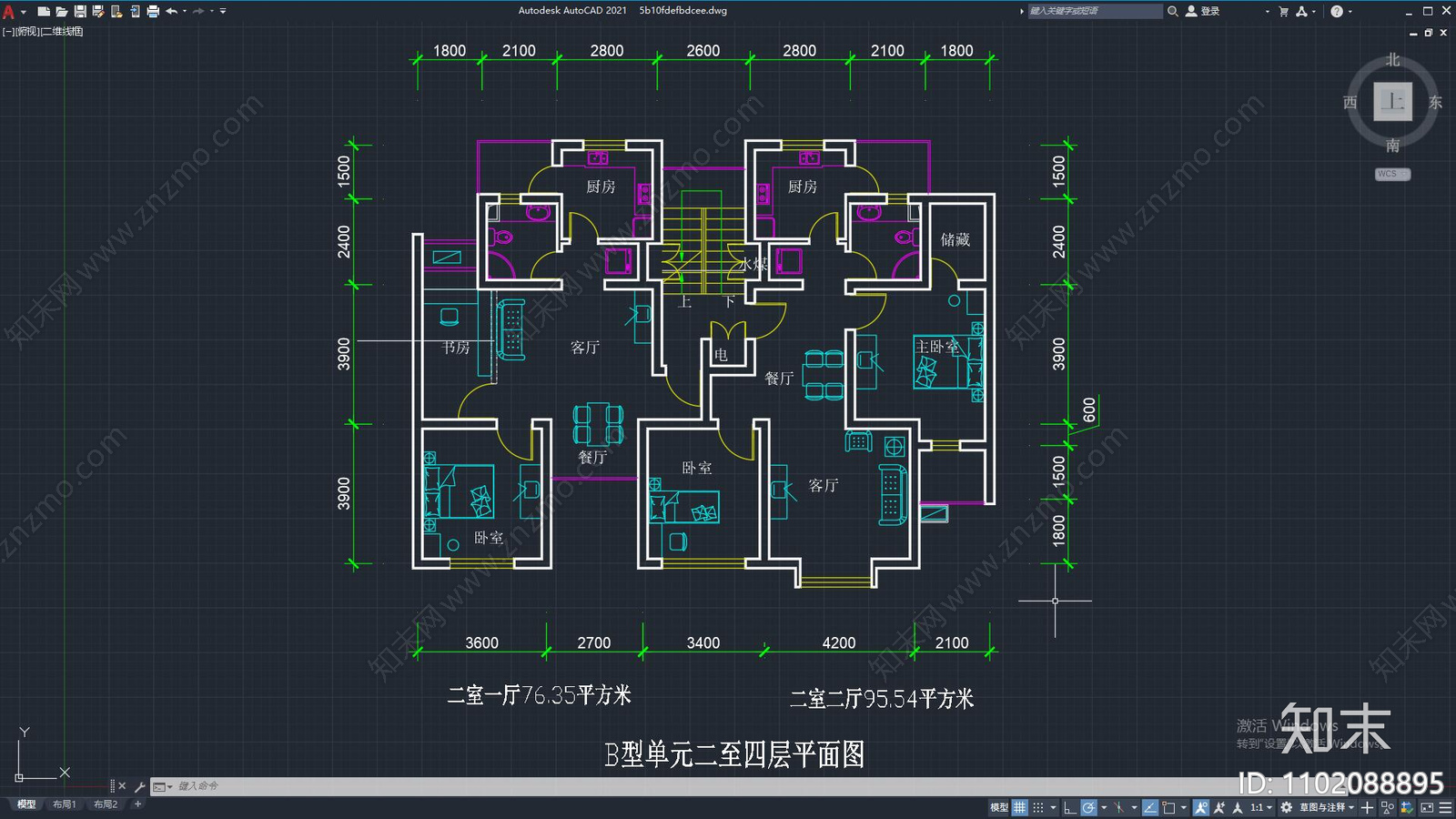Open command line customize wrench icon
This screenshot has height=819, width=1456.
[x=140, y=786]
